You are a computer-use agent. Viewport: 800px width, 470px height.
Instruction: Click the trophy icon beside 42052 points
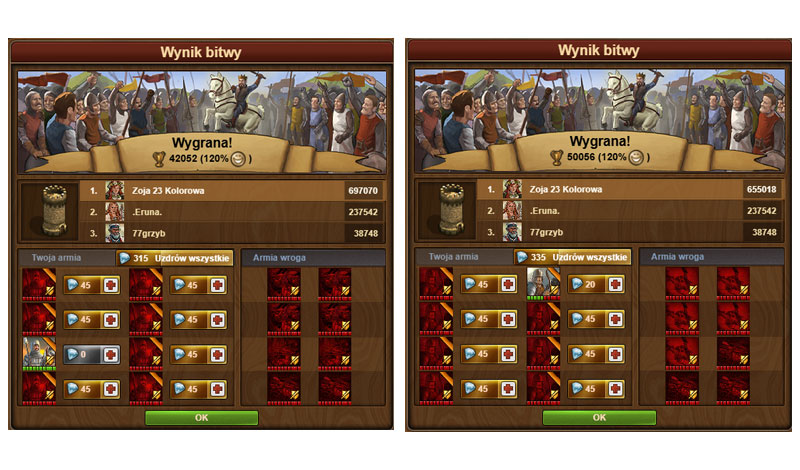159,159
